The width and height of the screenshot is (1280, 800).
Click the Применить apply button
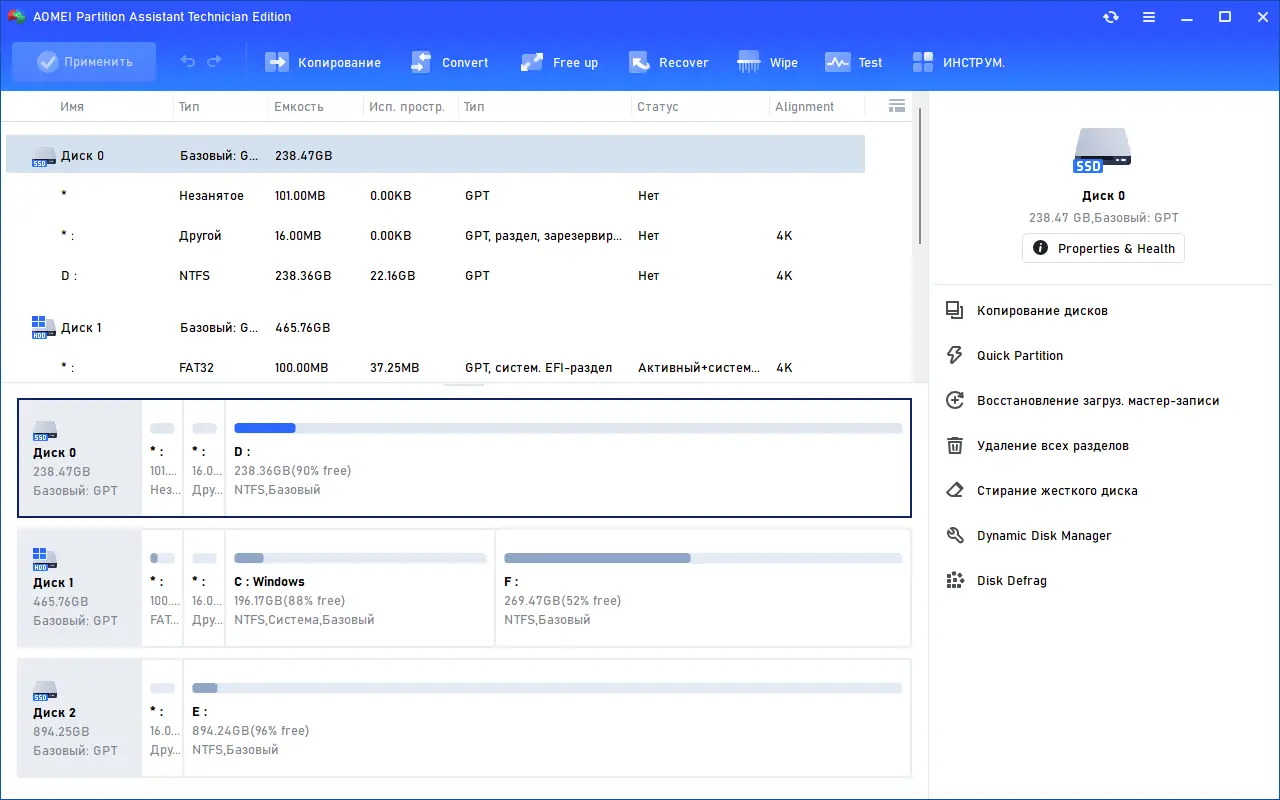(84, 62)
